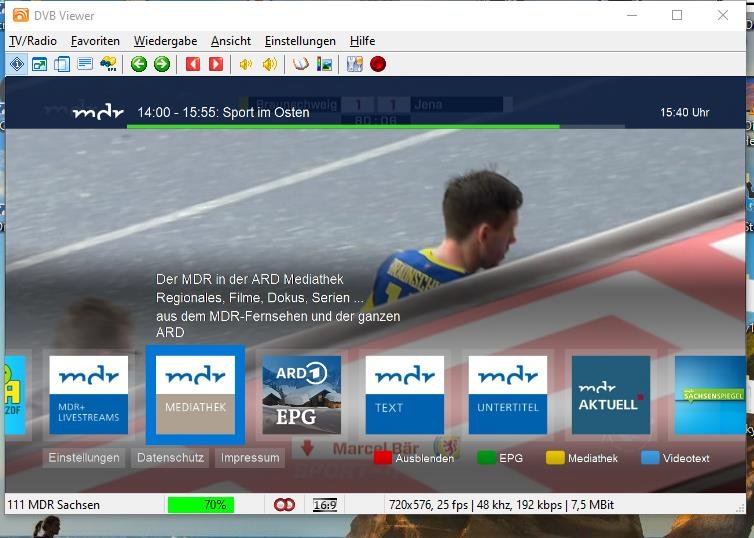Open the options tools toolbar icon

click(x=355, y=64)
